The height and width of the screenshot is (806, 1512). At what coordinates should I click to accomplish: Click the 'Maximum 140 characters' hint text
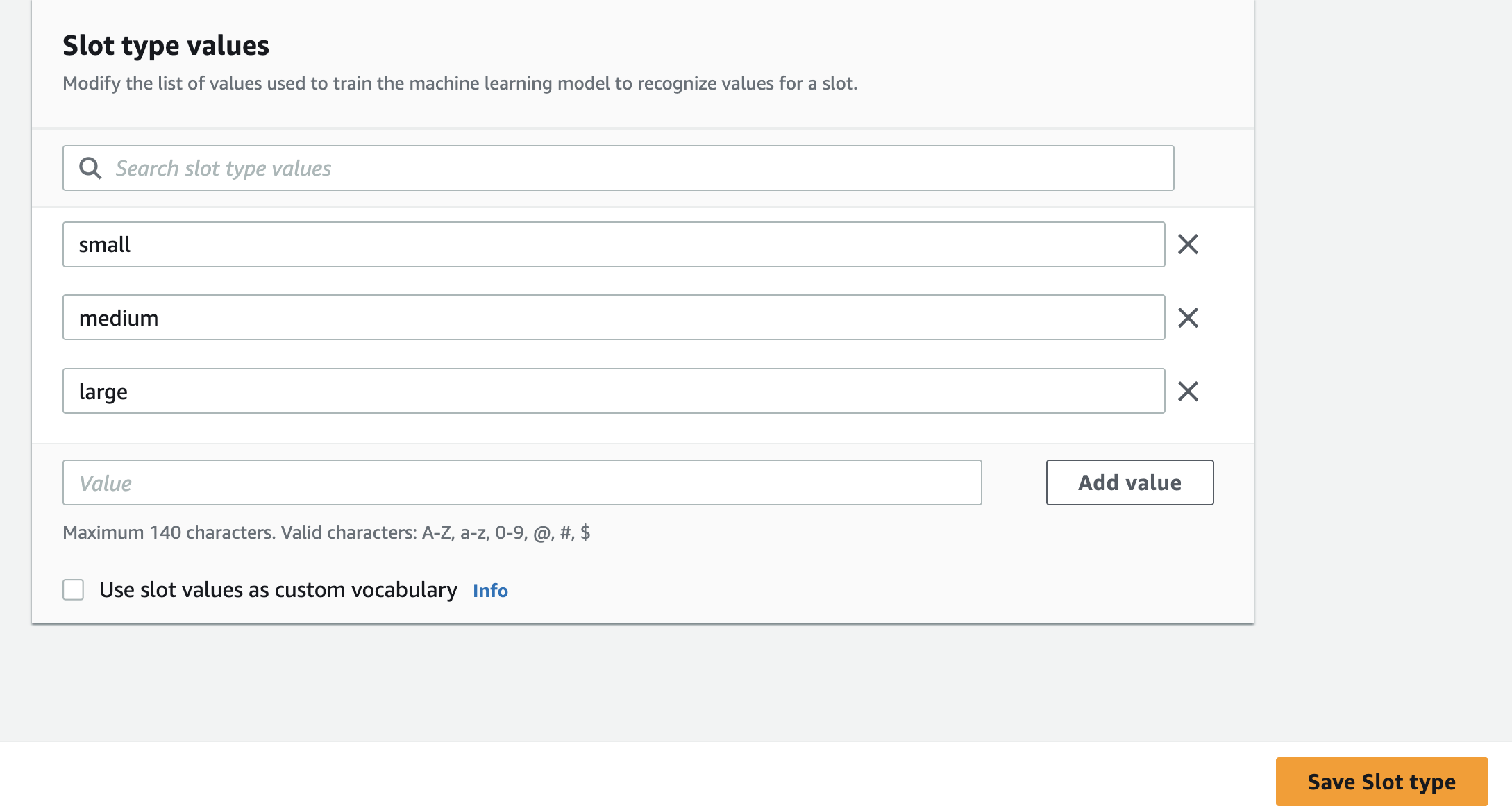pos(326,532)
